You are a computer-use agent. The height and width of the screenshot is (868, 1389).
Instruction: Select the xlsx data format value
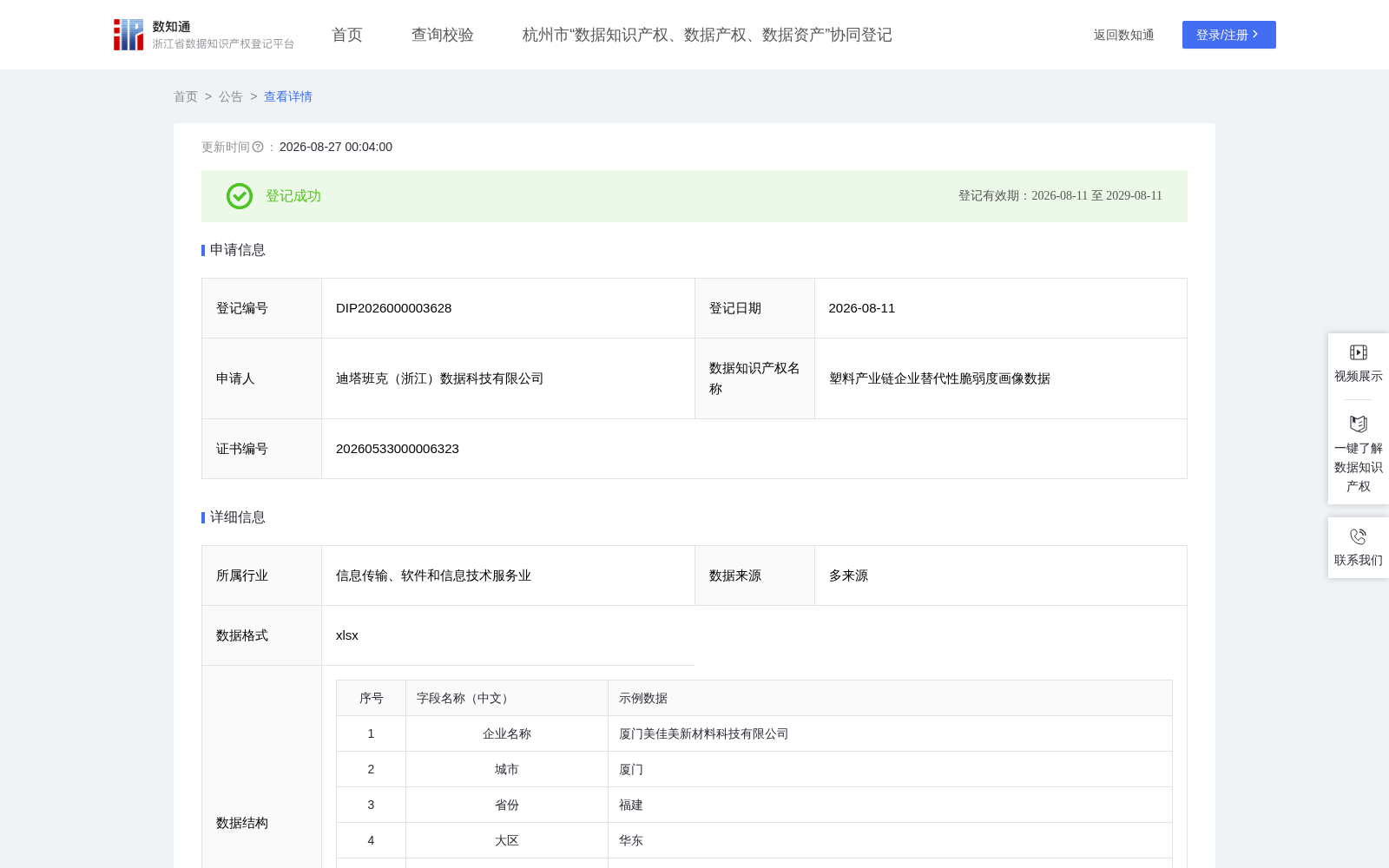[x=347, y=635]
